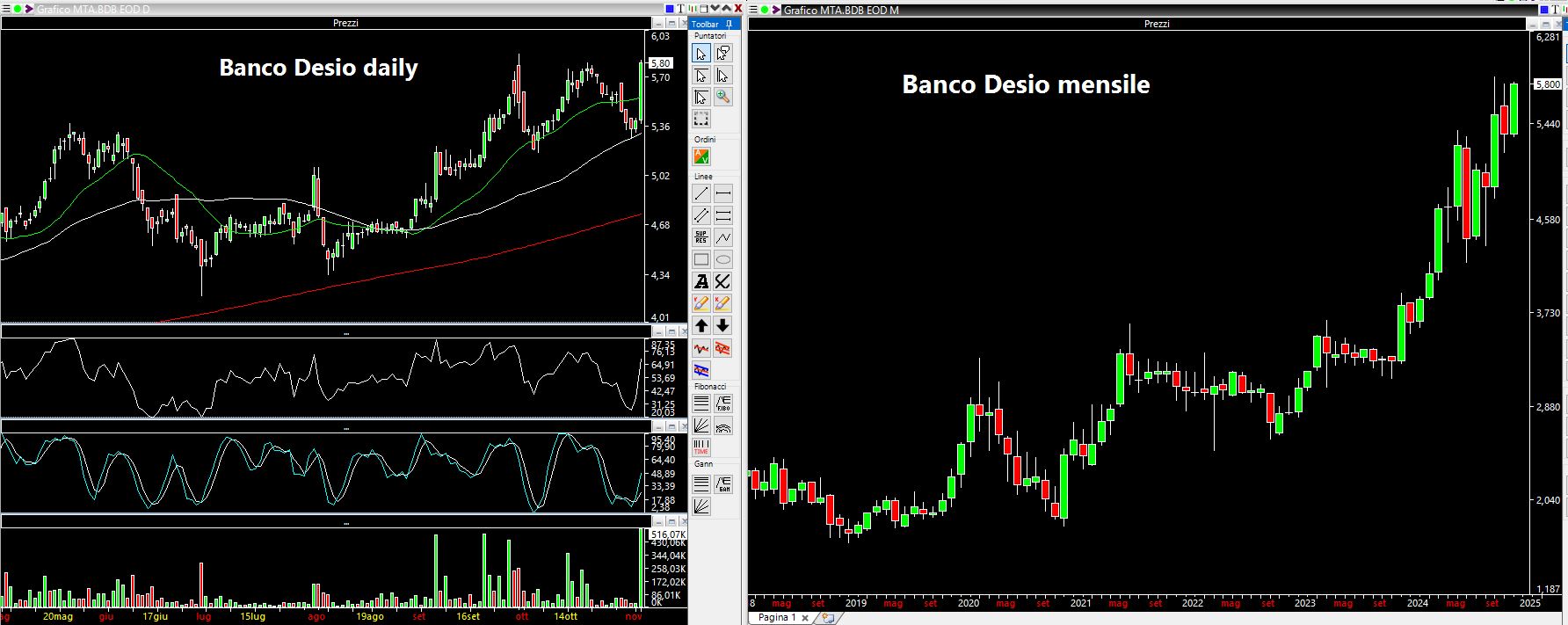Viewport: 1568px width, 625px height.
Task: Select the Fibonacci arcs tool
Action: pos(722,426)
